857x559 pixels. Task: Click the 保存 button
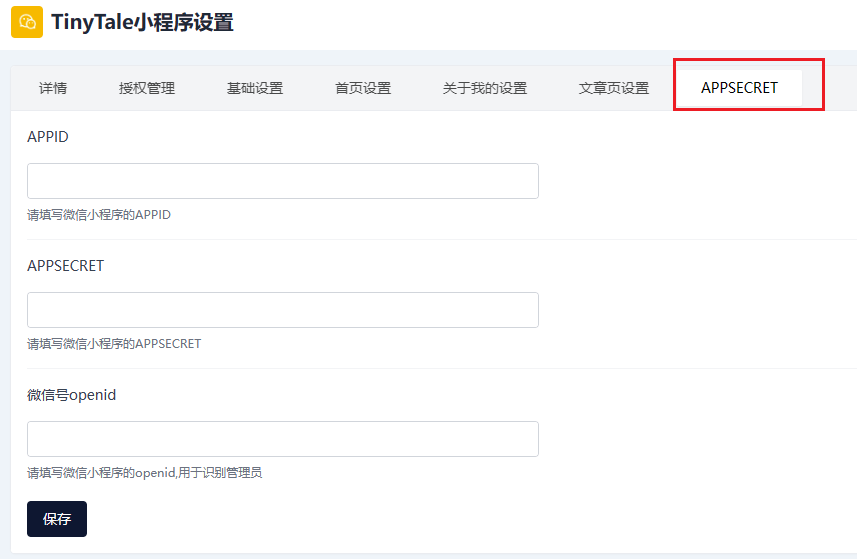point(57,519)
